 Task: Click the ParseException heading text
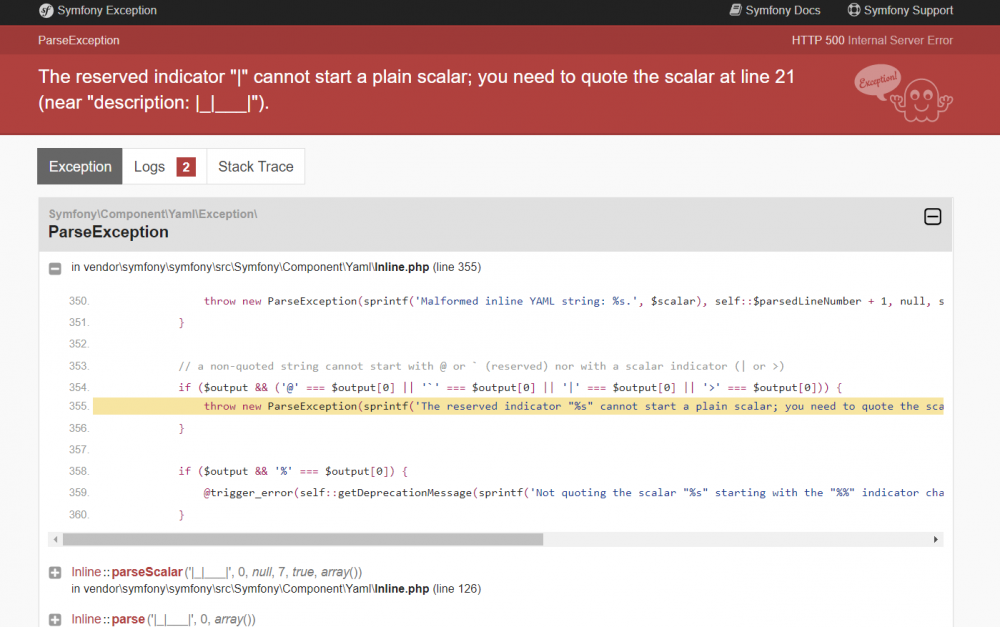click(x=108, y=232)
